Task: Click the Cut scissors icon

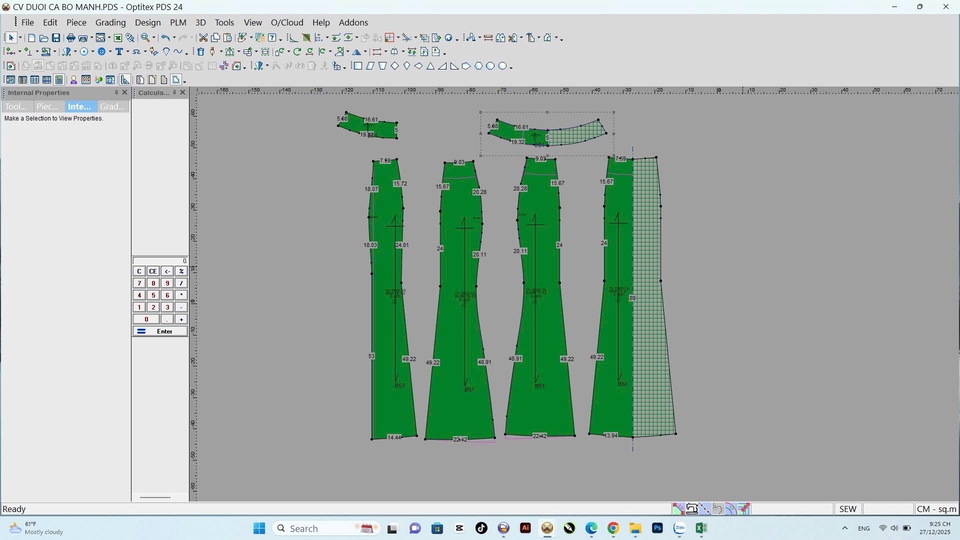Action: 203,38
